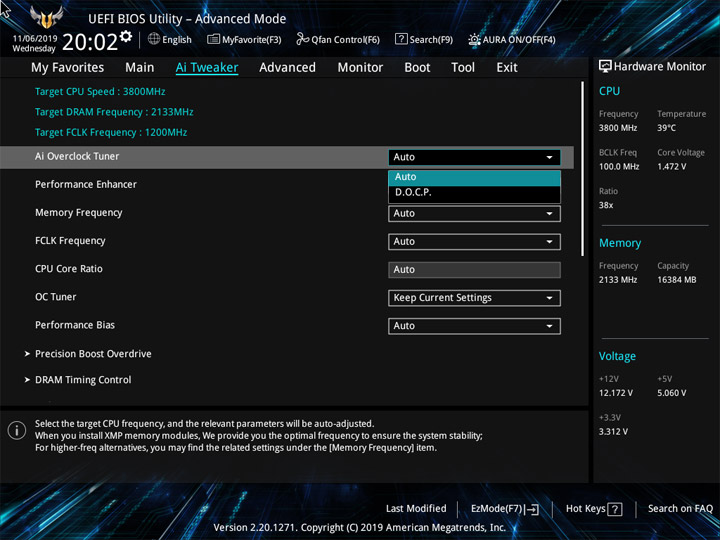Open Qfan Control(F6)
720x540 pixels.
point(338,39)
